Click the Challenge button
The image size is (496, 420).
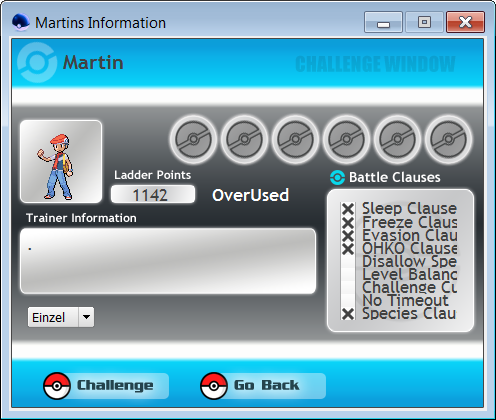click(x=106, y=386)
